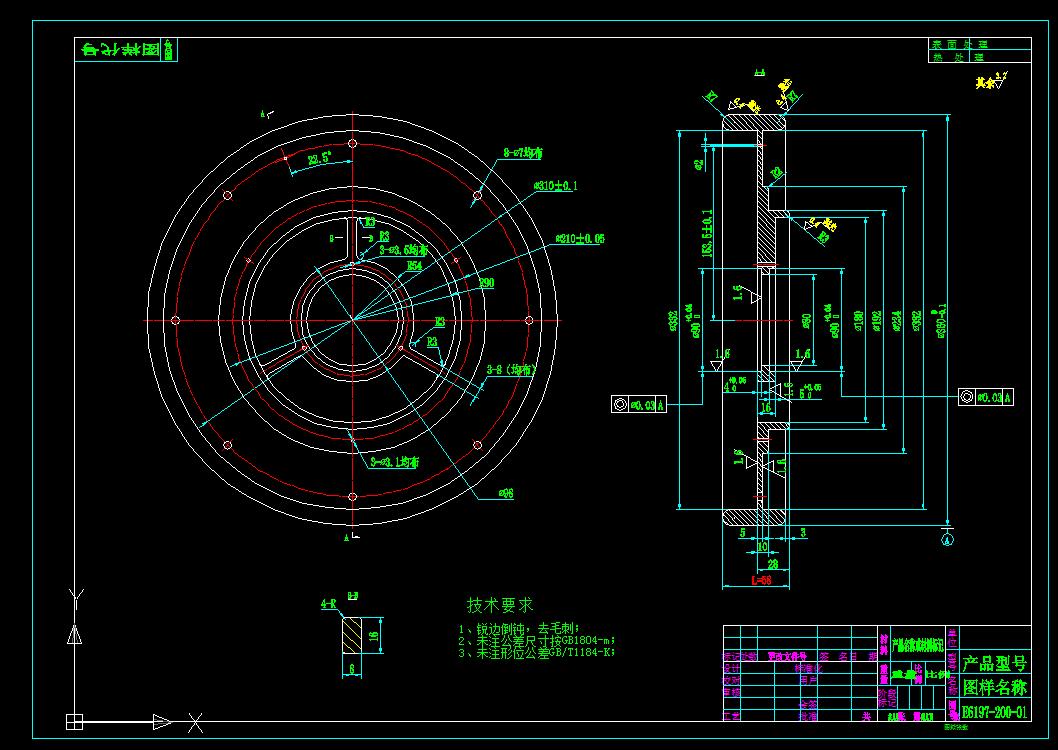This screenshot has width=1058, height=750.
Task: Click the leftmost bolt hole on horizontal centerline
Action: pyautogui.click(x=175, y=320)
